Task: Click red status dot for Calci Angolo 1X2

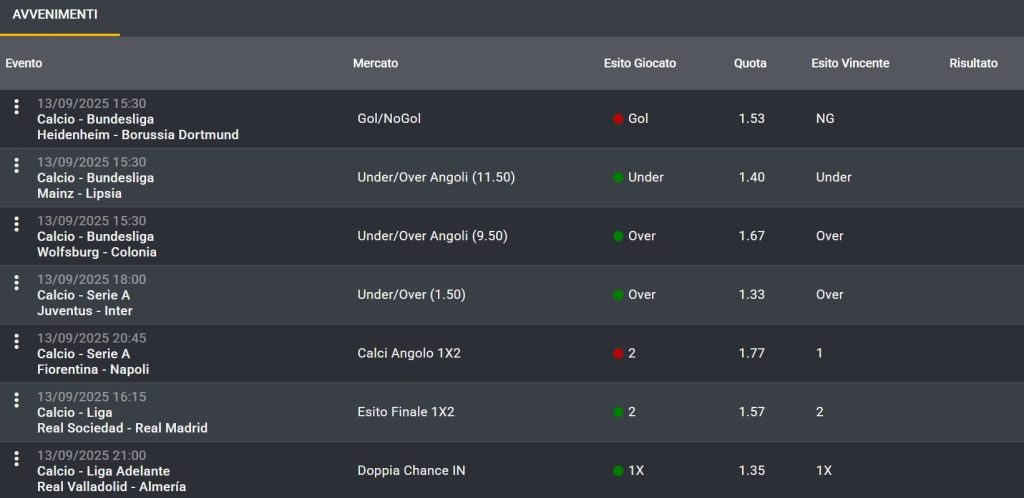Action: [618, 354]
